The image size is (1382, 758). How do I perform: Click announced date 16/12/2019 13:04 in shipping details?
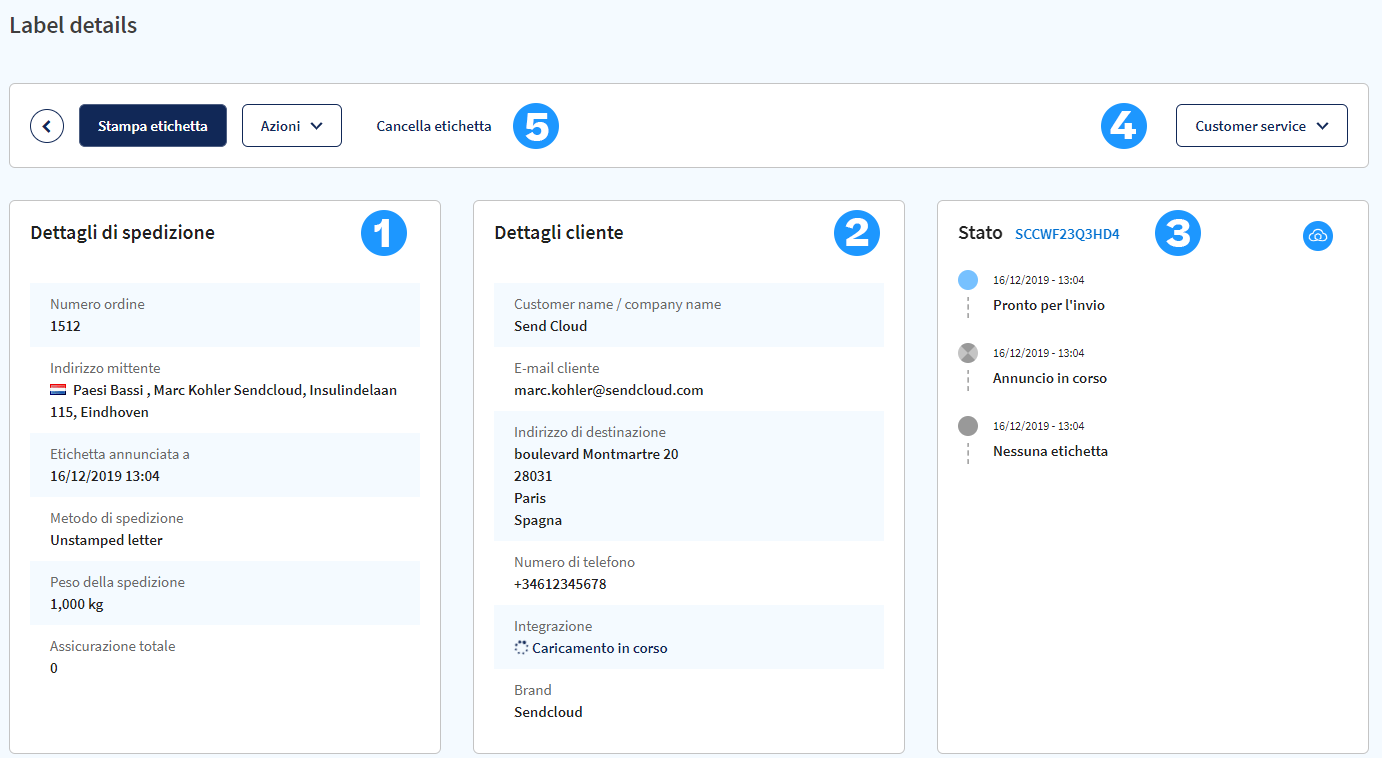click(x=105, y=476)
